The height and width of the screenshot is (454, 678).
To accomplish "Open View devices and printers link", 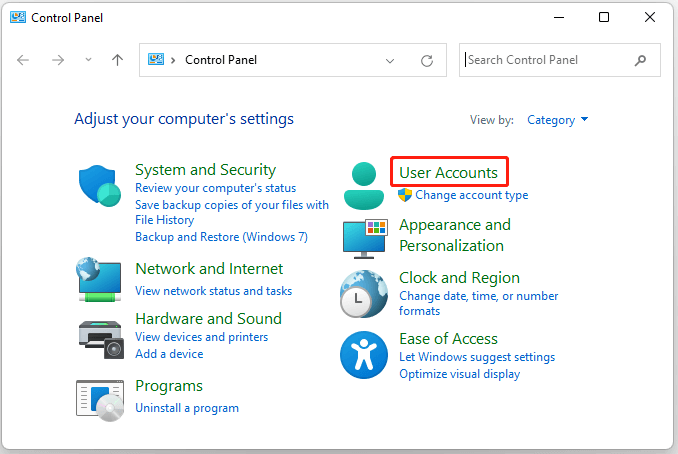I will pos(201,338).
